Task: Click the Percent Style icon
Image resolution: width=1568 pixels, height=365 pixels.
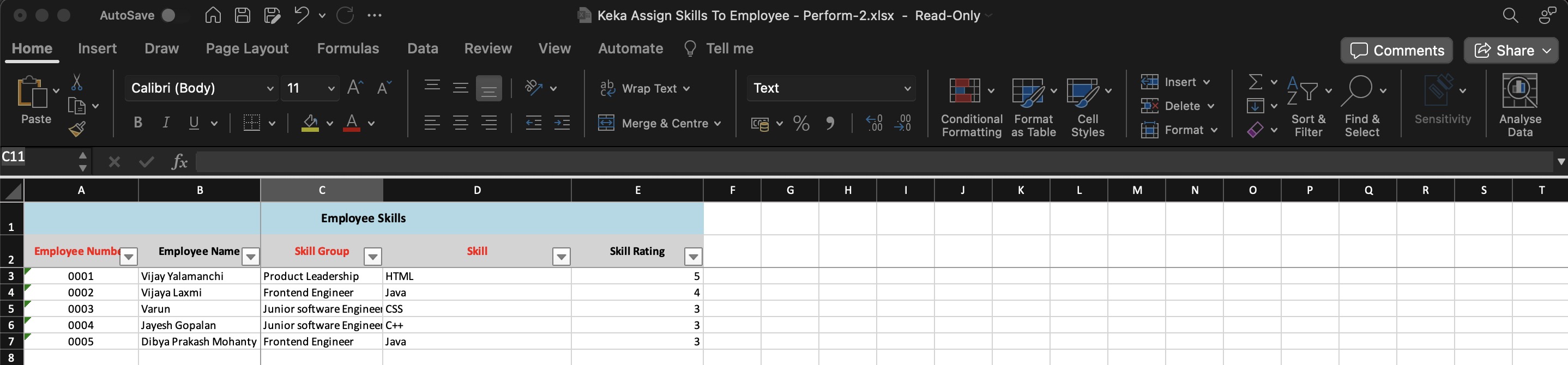Action: click(x=801, y=124)
